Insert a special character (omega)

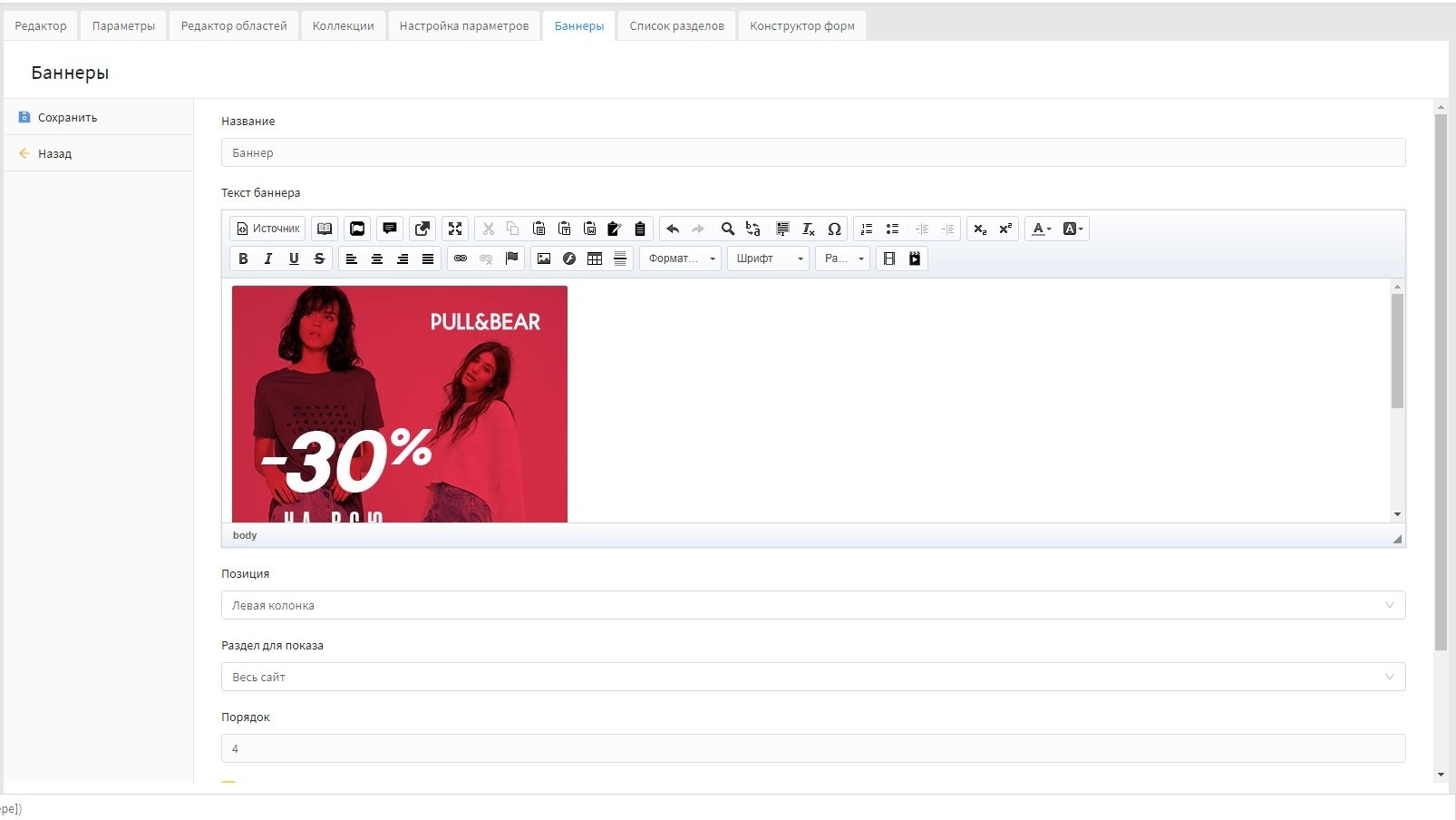click(x=834, y=229)
